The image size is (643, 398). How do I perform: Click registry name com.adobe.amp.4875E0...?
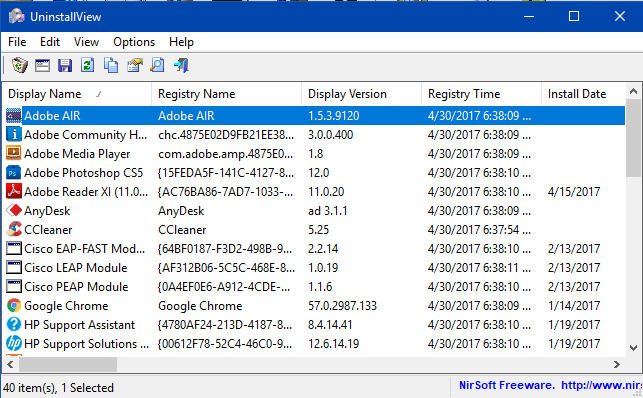(x=226, y=154)
